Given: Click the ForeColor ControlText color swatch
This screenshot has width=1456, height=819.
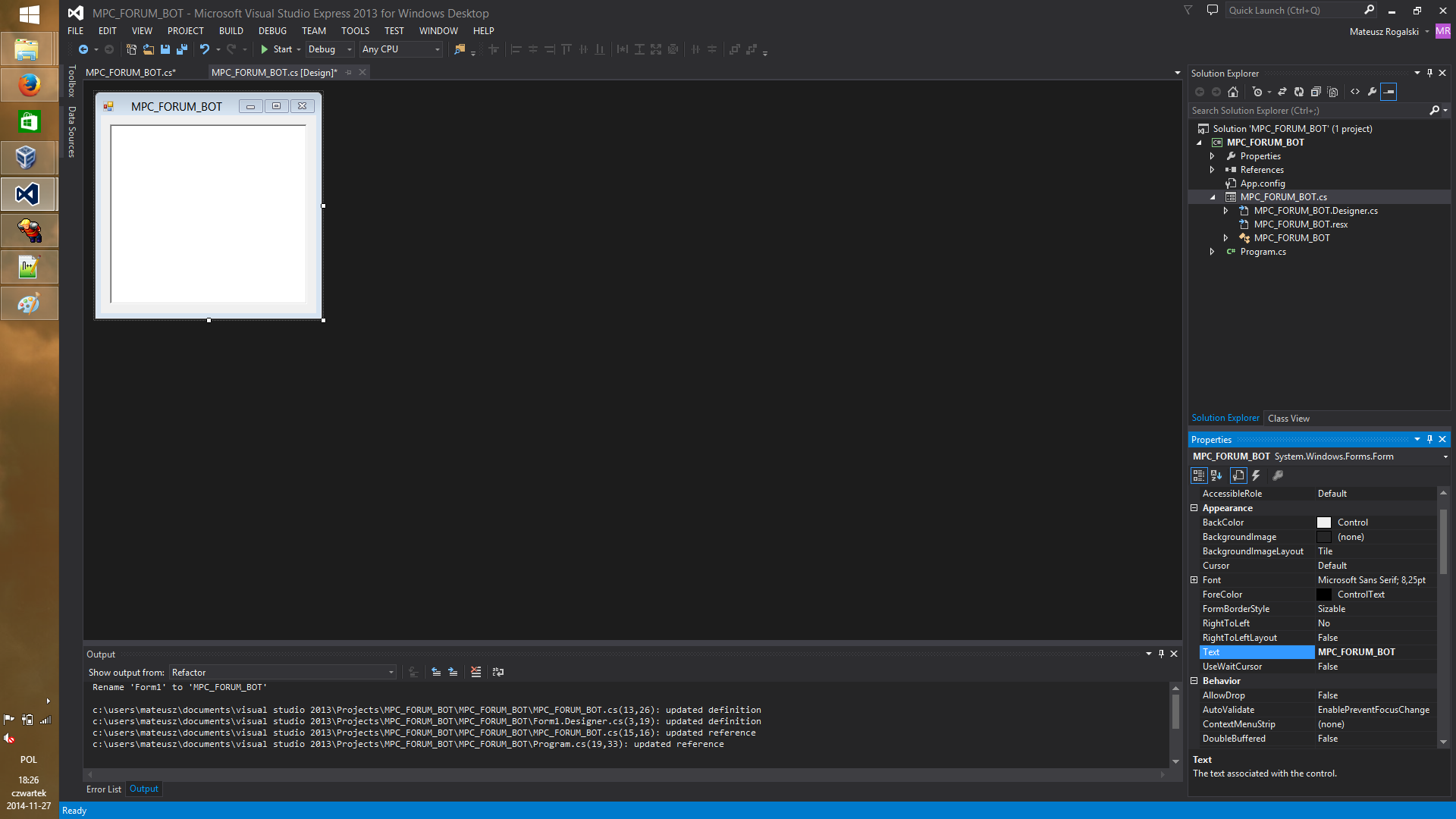Looking at the screenshot, I should click(1324, 595).
